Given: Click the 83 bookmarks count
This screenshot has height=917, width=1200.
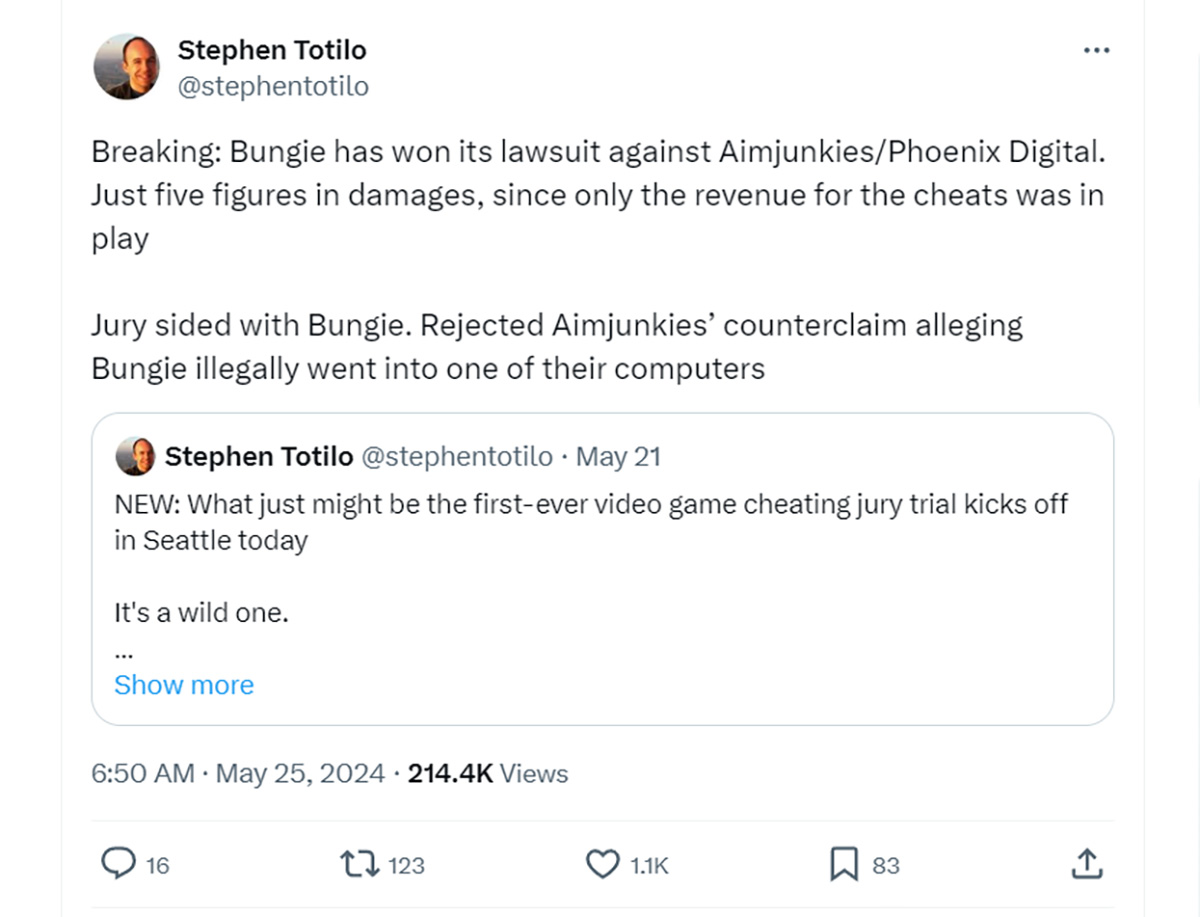Looking at the screenshot, I should point(886,865).
